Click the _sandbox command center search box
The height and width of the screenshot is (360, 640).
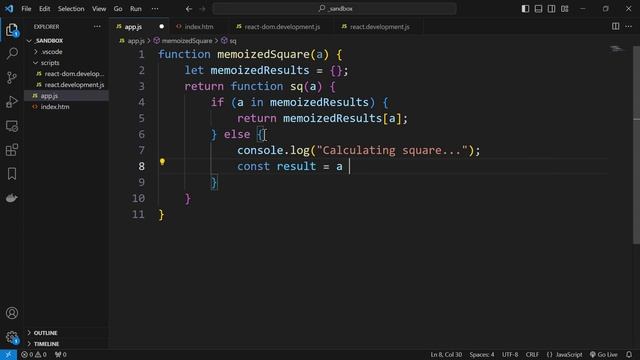tap(334, 9)
